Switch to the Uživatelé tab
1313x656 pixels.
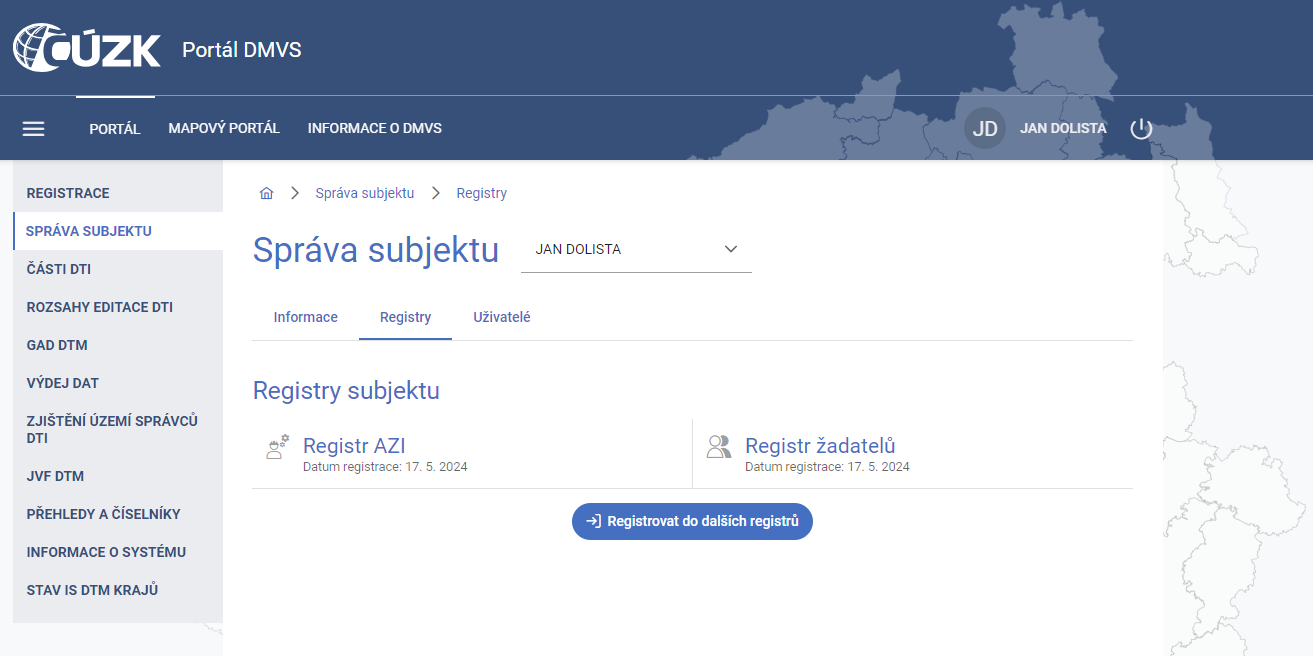[x=501, y=317]
